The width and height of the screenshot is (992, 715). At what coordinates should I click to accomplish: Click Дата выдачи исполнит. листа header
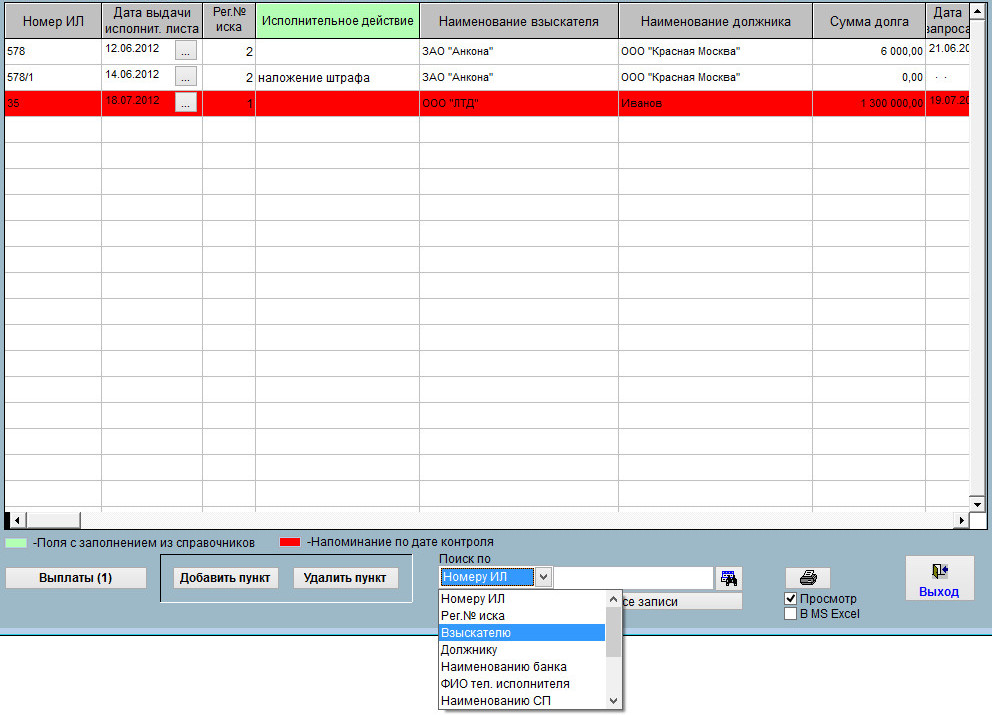pos(152,21)
